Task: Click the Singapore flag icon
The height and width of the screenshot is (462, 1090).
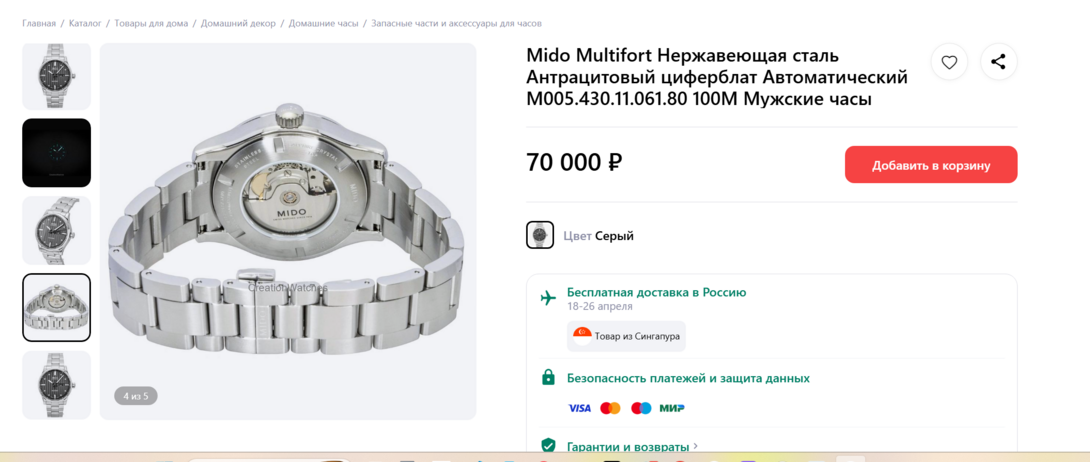Action: [x=582, y=336]
